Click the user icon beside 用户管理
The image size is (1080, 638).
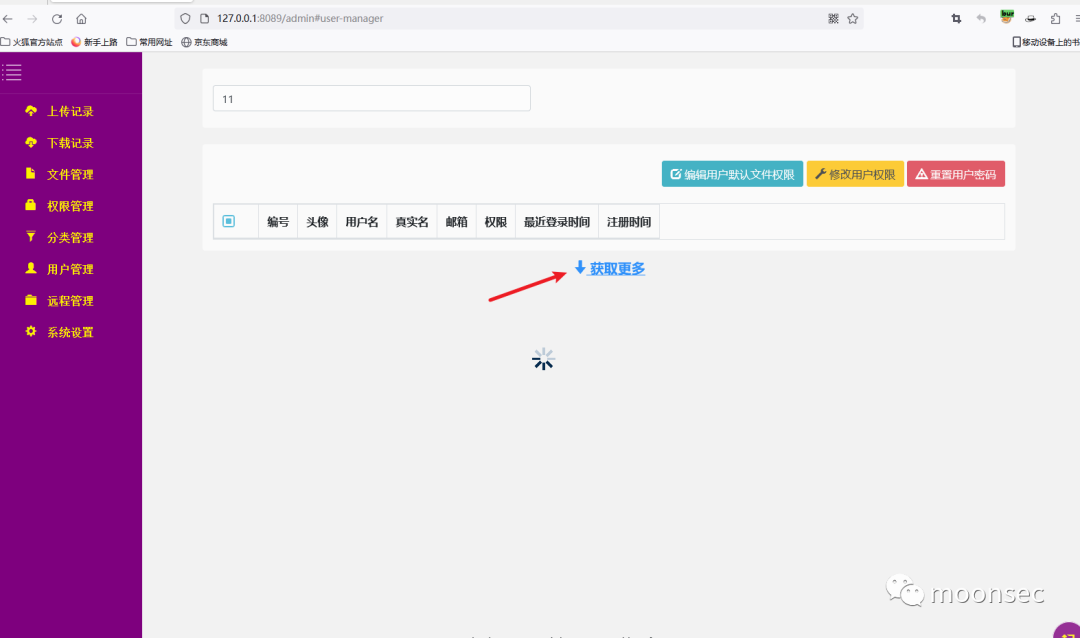click(30, 268)
